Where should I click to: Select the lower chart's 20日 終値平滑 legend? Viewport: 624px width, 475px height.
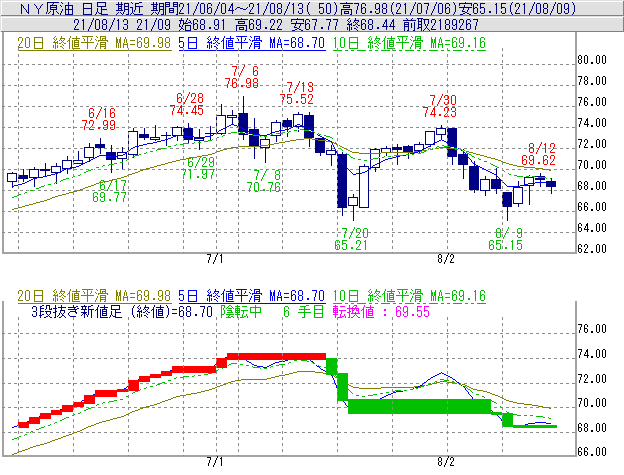coord(94,296)
